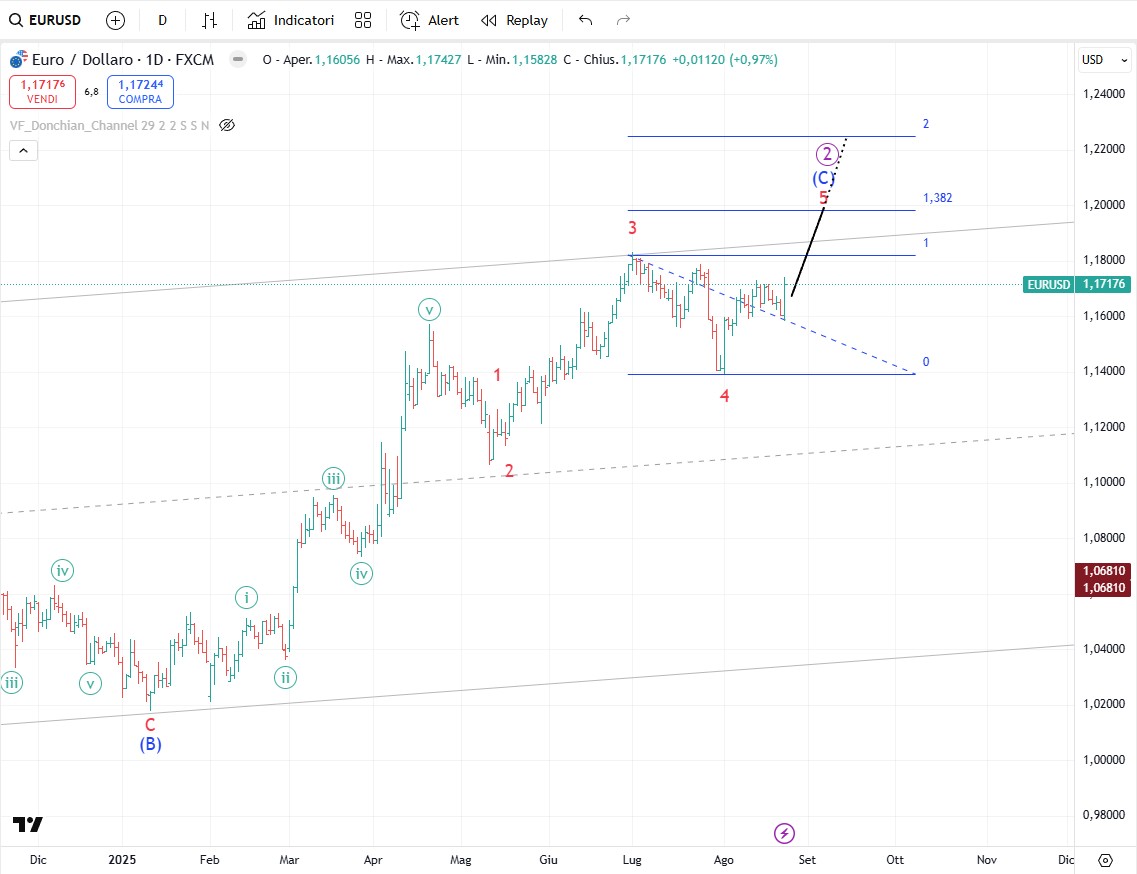
Task: Collapse the indicator legend chevron
Action: pyautogui.click(x=23, y=150)
